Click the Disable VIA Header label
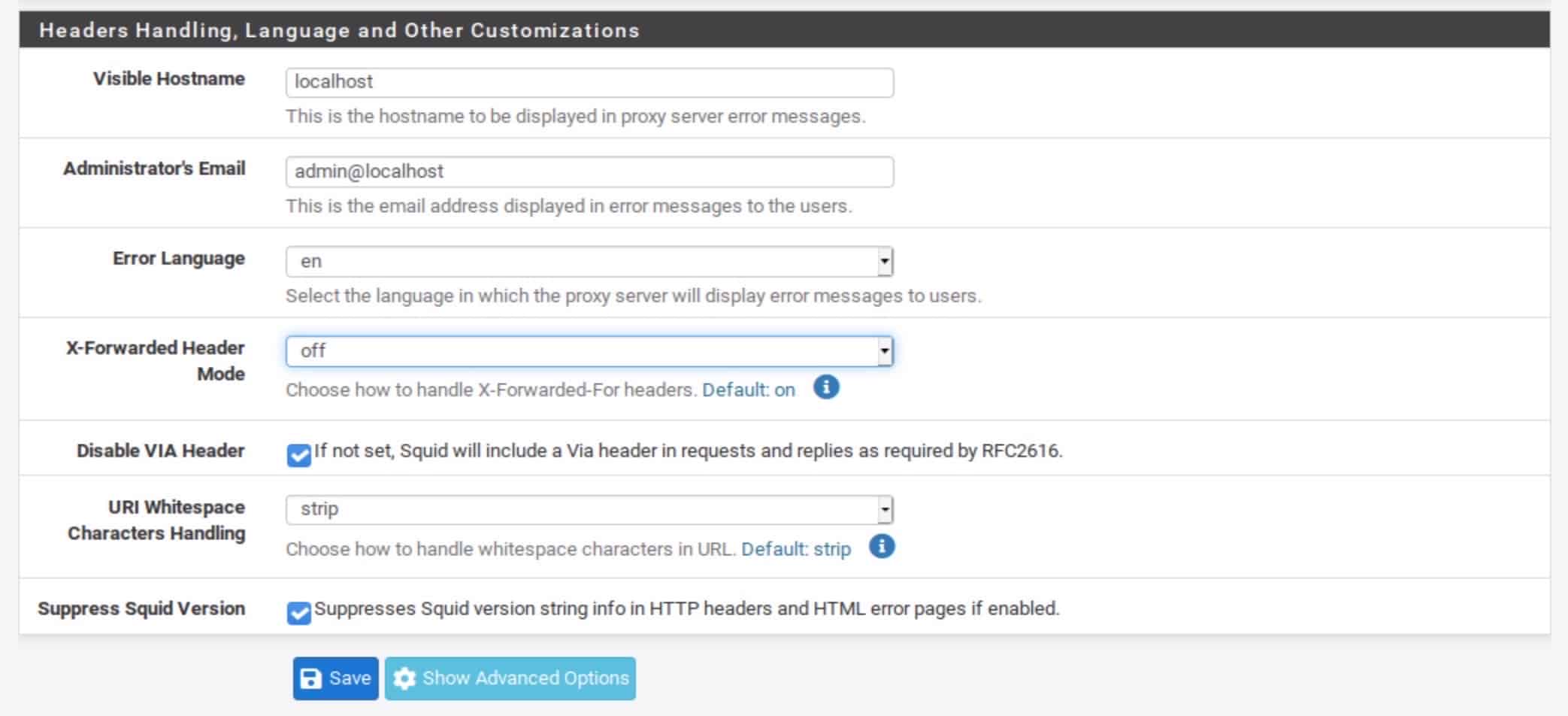 (x=161, y=451)
